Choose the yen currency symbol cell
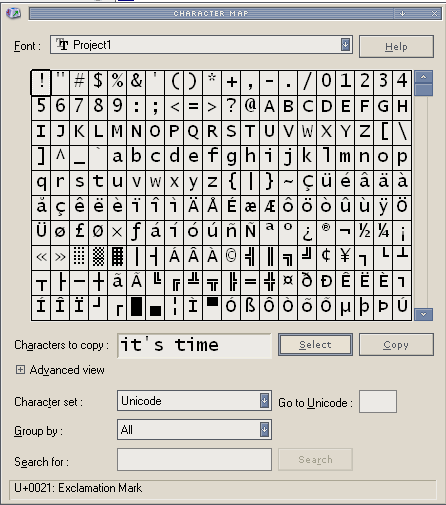Viewport: 446px width, 505px height. tap(345, 257)
